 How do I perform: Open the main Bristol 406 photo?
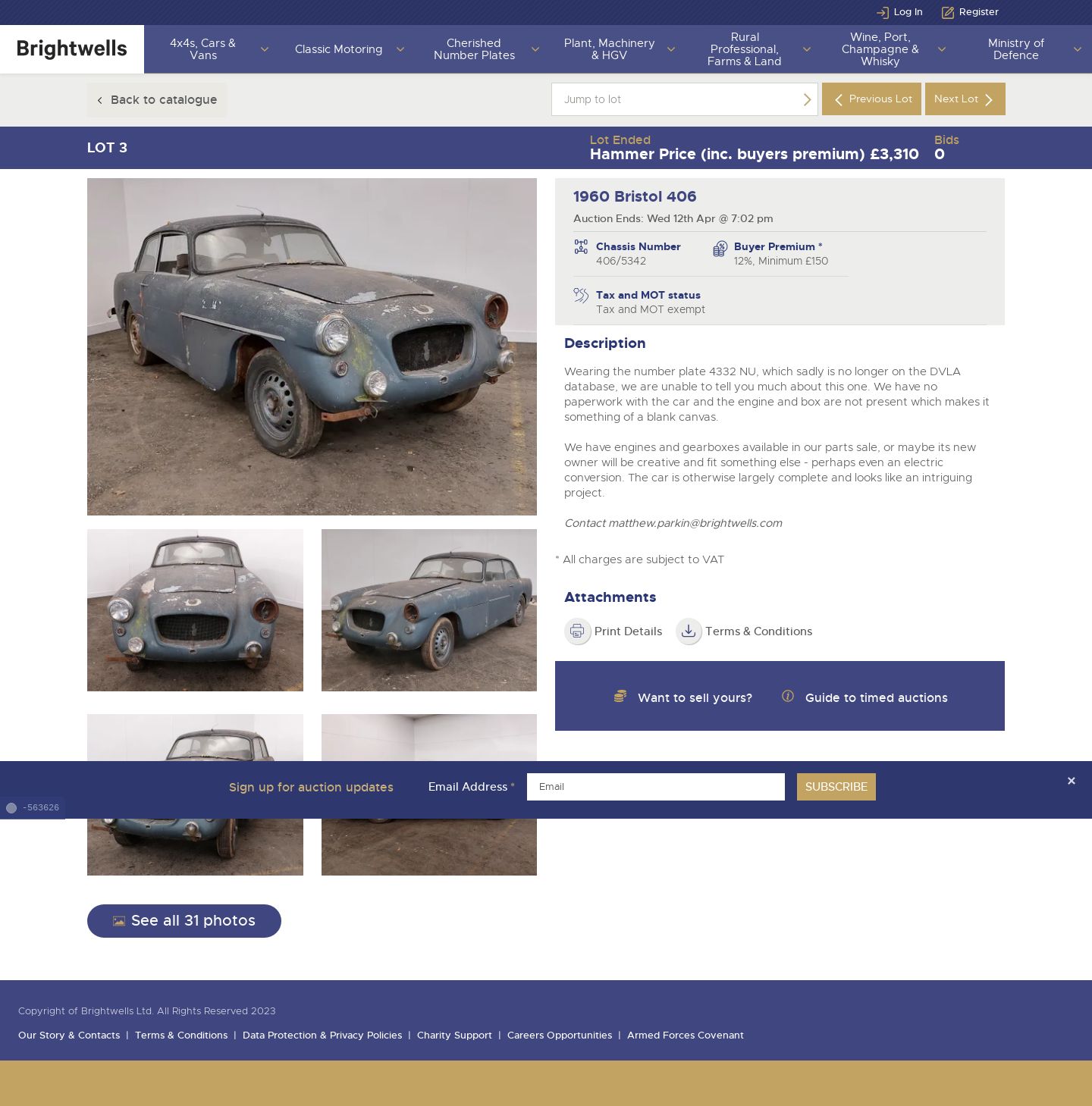tap(312, 346)
